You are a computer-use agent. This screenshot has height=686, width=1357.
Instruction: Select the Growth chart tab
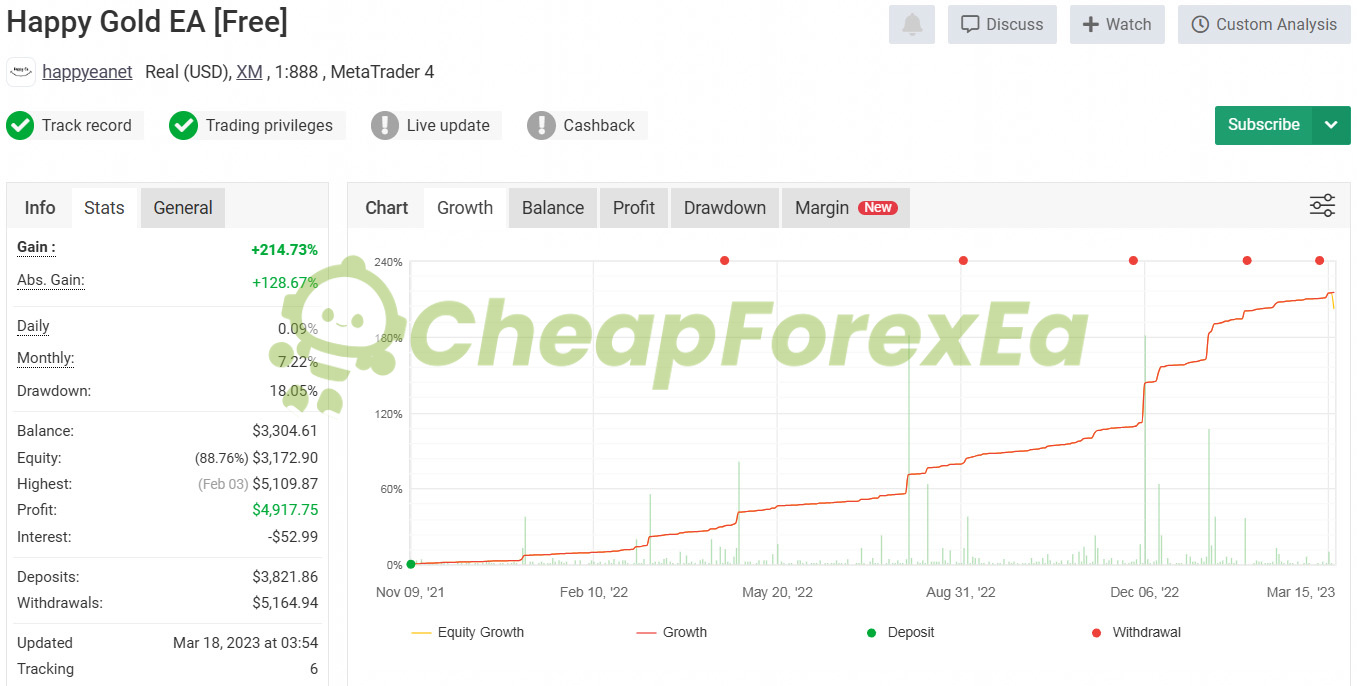point(465,208)
